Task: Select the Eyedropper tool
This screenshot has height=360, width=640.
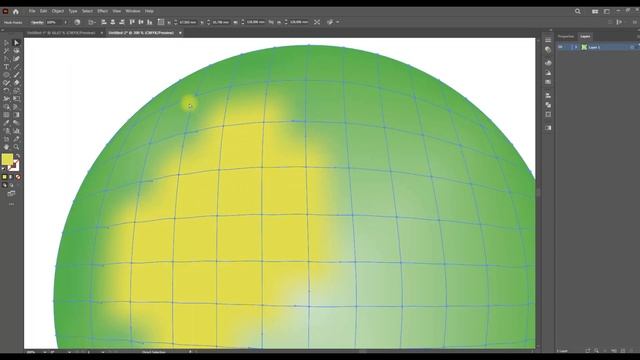Action: 6,123
